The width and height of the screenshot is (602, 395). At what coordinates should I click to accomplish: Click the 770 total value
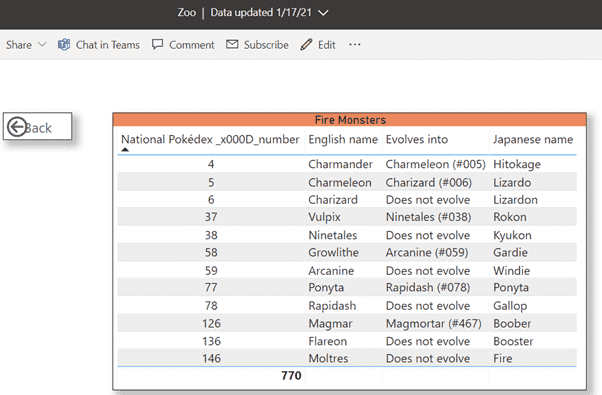tap(291, 375)
